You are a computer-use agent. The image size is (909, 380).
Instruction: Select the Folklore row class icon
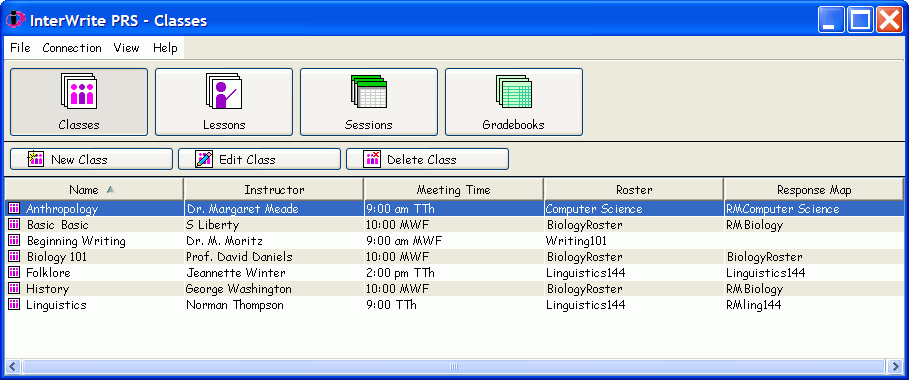coord(14,272)
